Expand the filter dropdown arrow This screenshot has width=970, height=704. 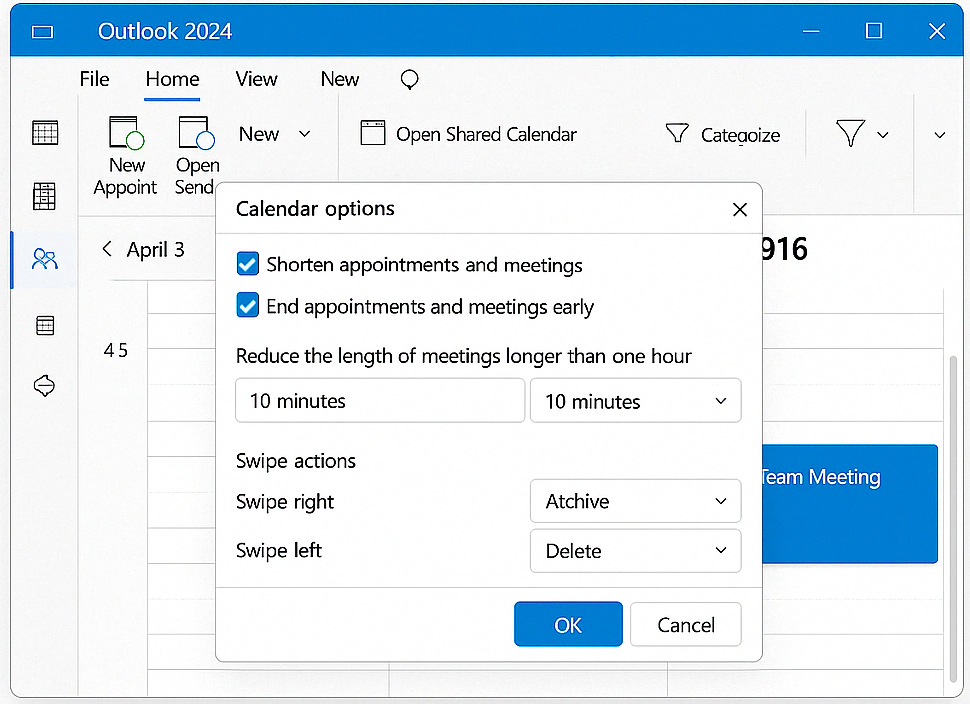pyautogui.click(x=883, y=135)
